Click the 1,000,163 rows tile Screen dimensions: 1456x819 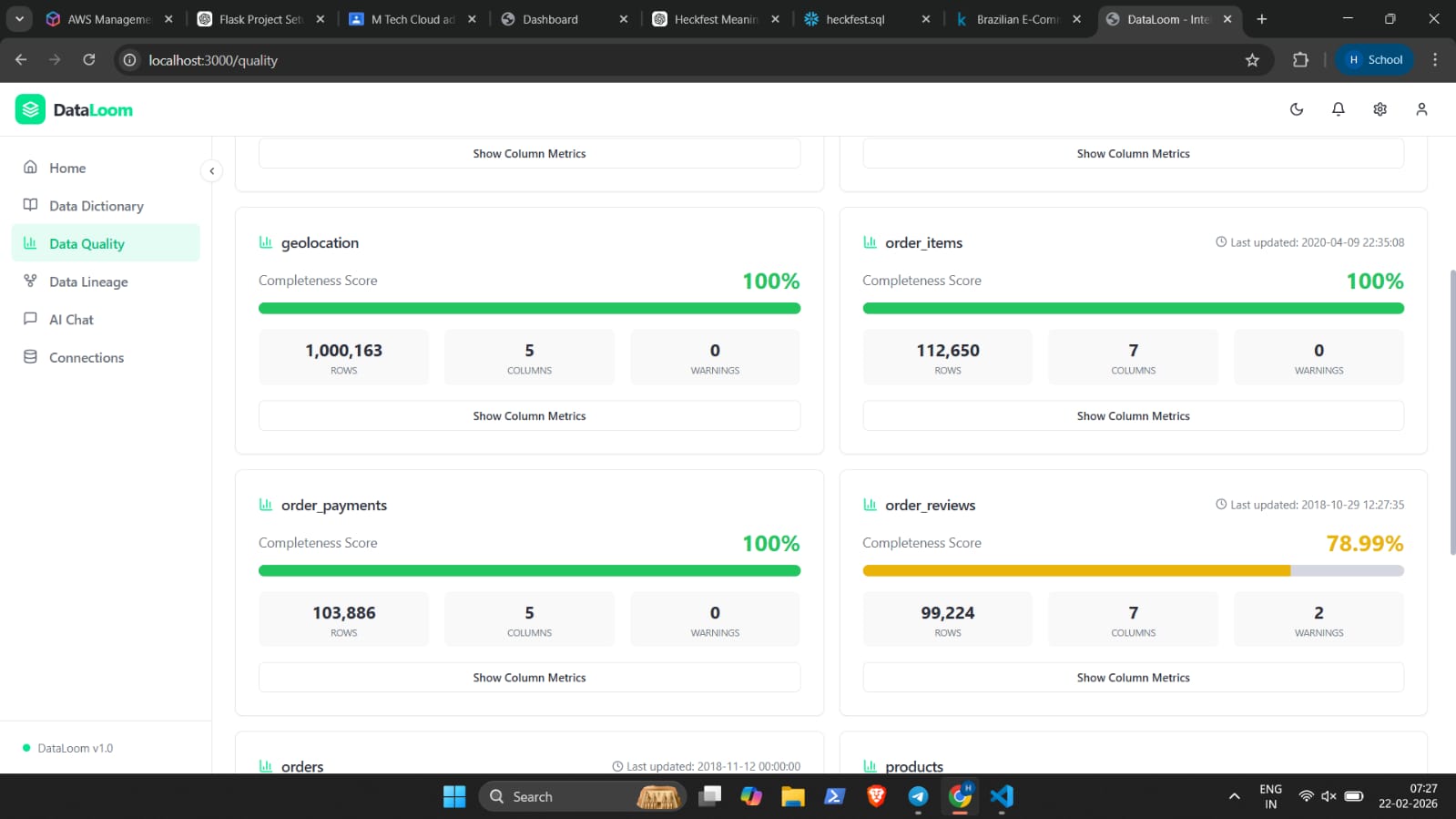[x=343, y=357]
